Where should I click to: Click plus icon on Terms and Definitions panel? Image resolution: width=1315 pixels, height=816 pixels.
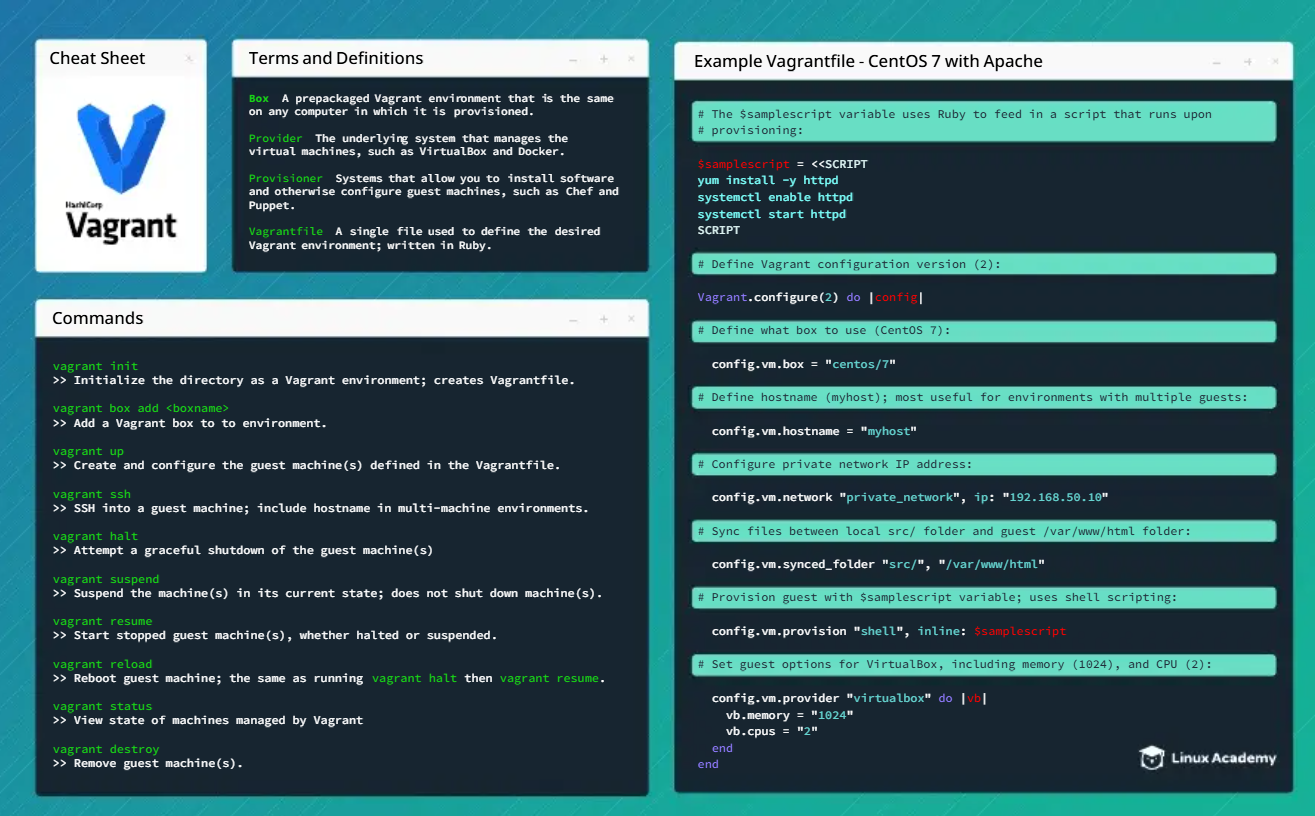604,60
